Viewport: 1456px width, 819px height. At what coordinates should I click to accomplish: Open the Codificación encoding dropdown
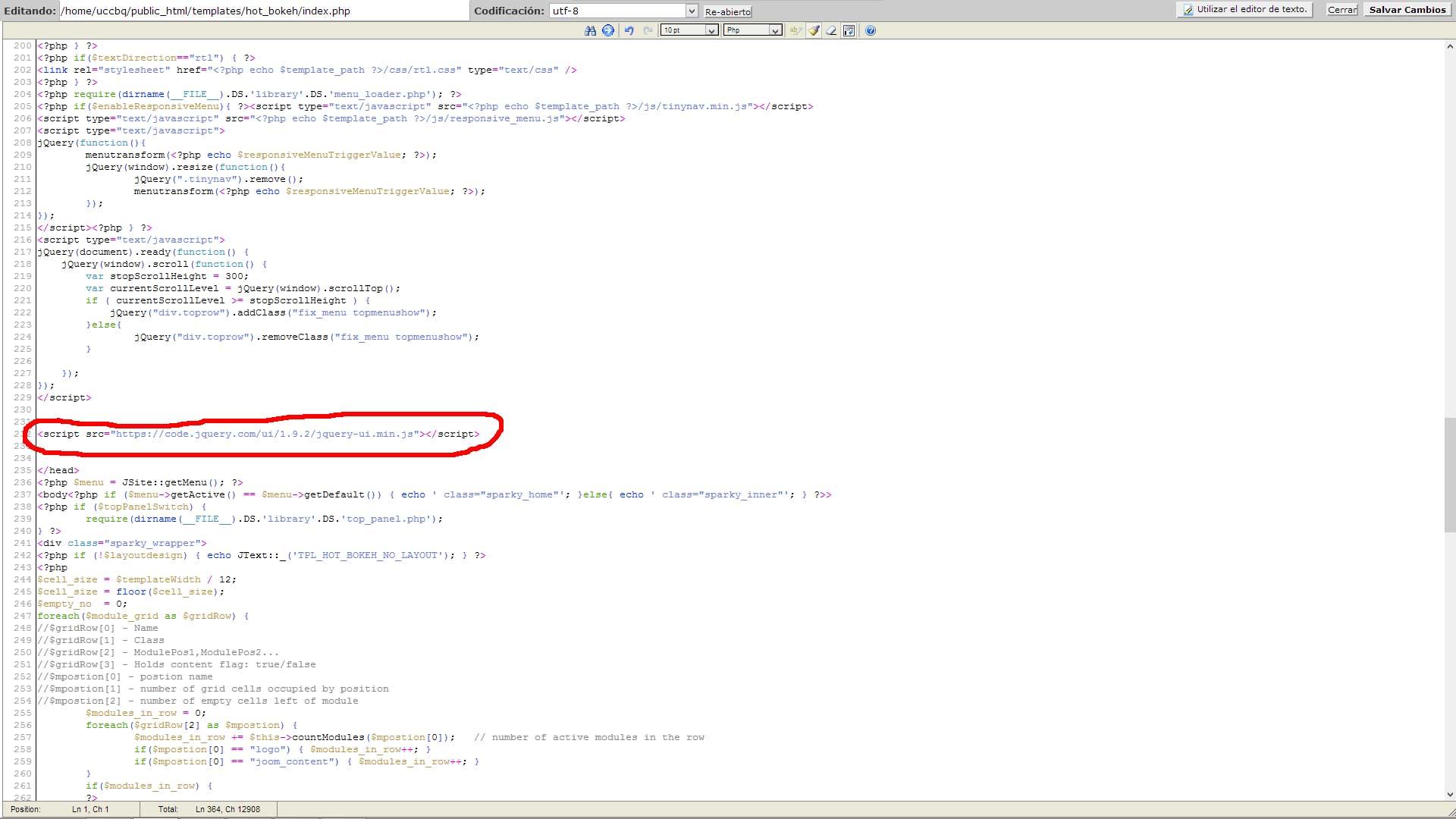(623, 11)
